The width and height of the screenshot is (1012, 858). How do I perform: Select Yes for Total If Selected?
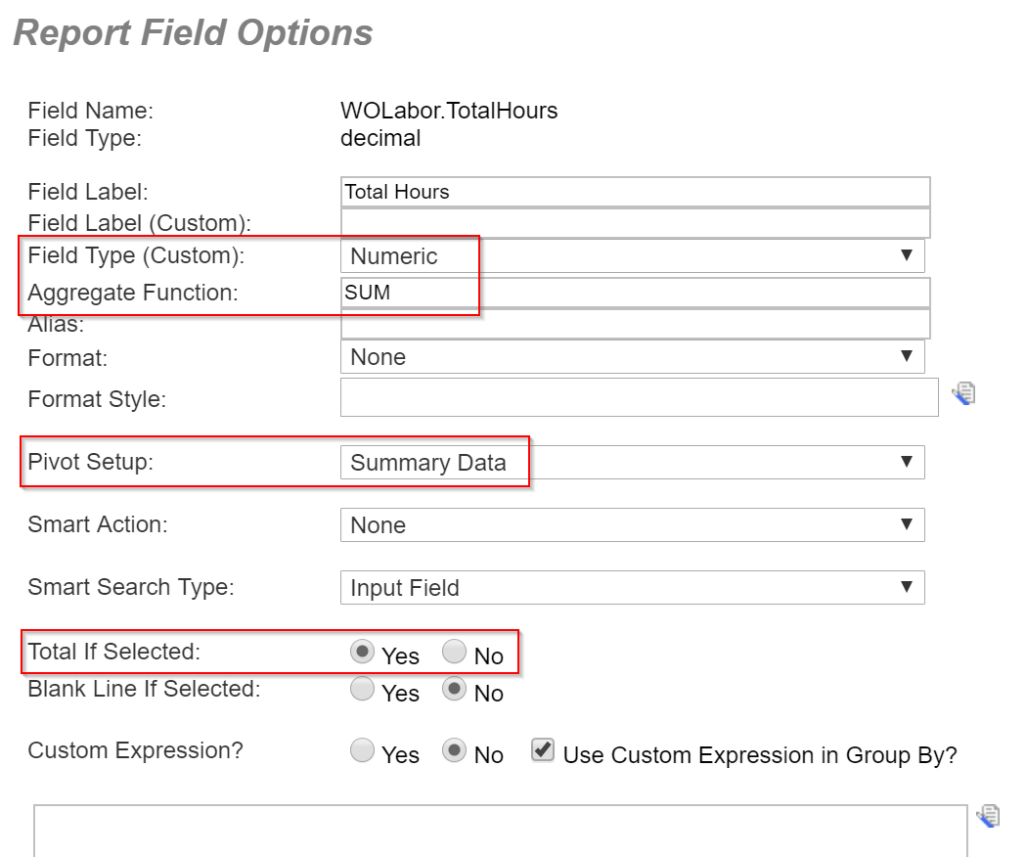tap(362, 651)
